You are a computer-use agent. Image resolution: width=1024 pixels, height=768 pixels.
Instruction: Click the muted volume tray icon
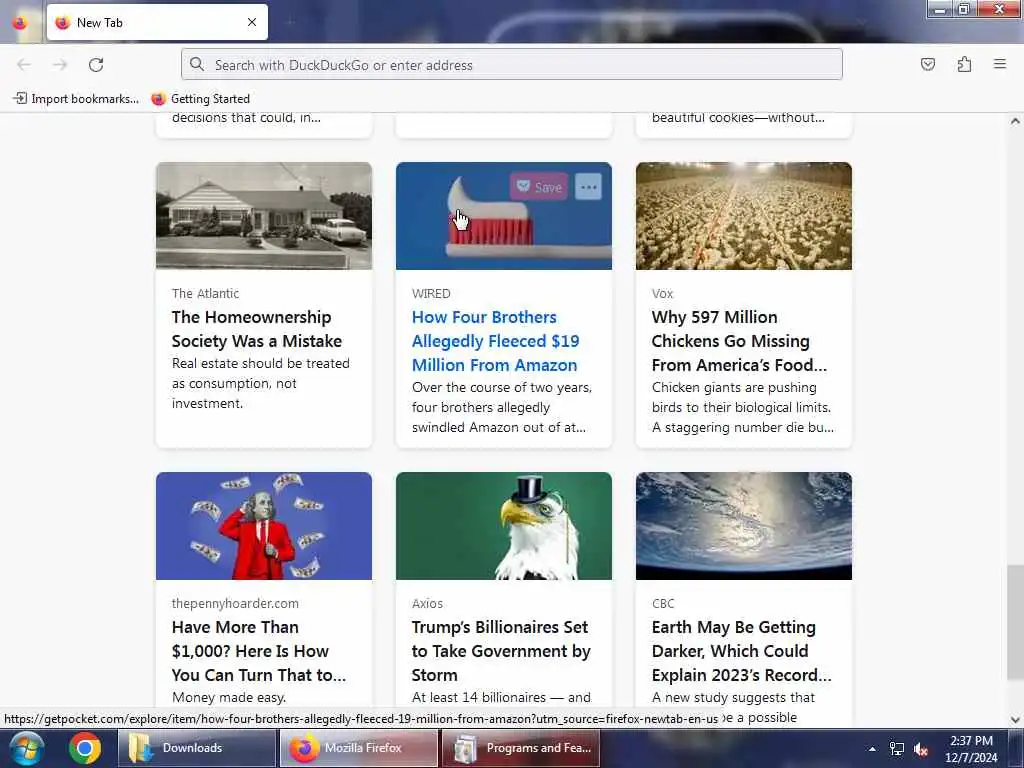921,749
